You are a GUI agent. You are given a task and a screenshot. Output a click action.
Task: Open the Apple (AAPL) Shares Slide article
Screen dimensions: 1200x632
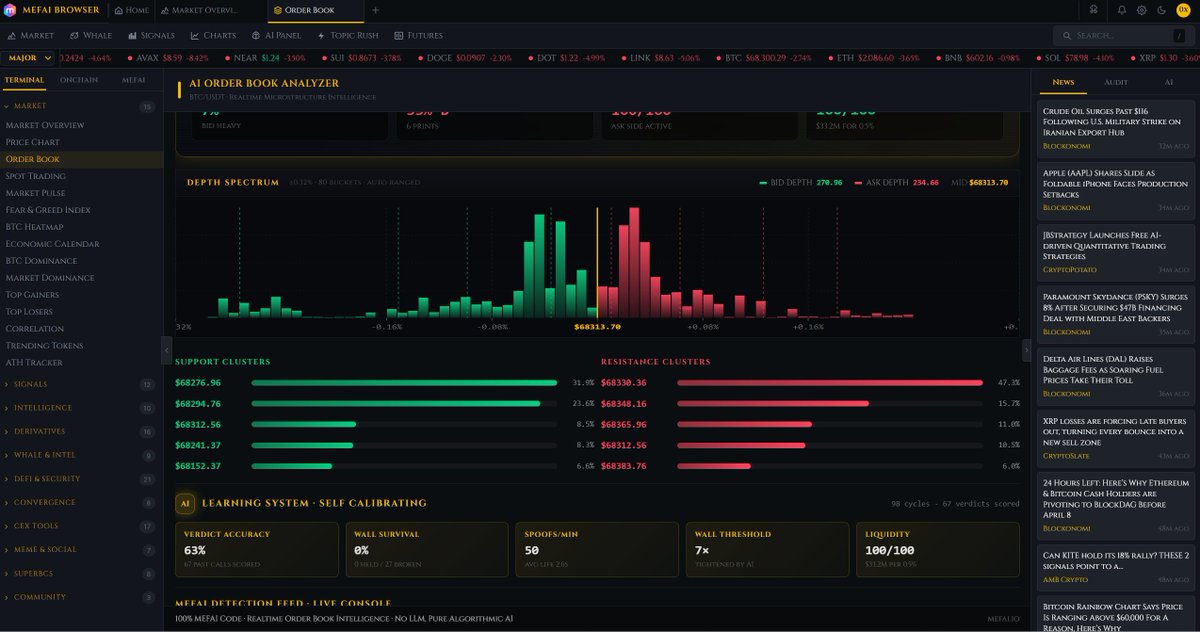coord(1116,189)
